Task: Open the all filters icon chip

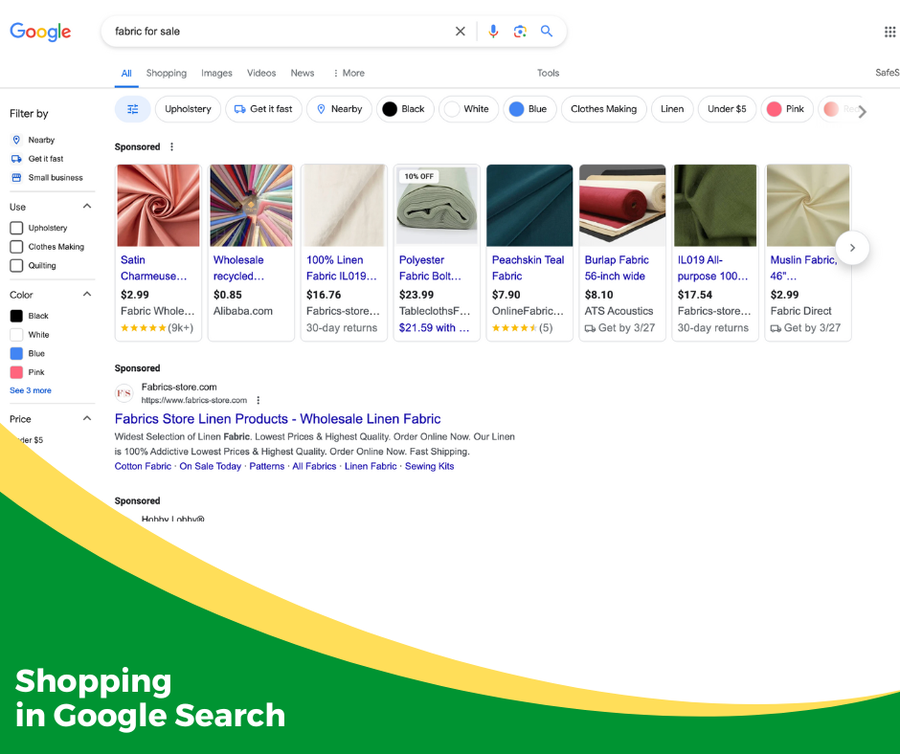Action: coord(132,109)
